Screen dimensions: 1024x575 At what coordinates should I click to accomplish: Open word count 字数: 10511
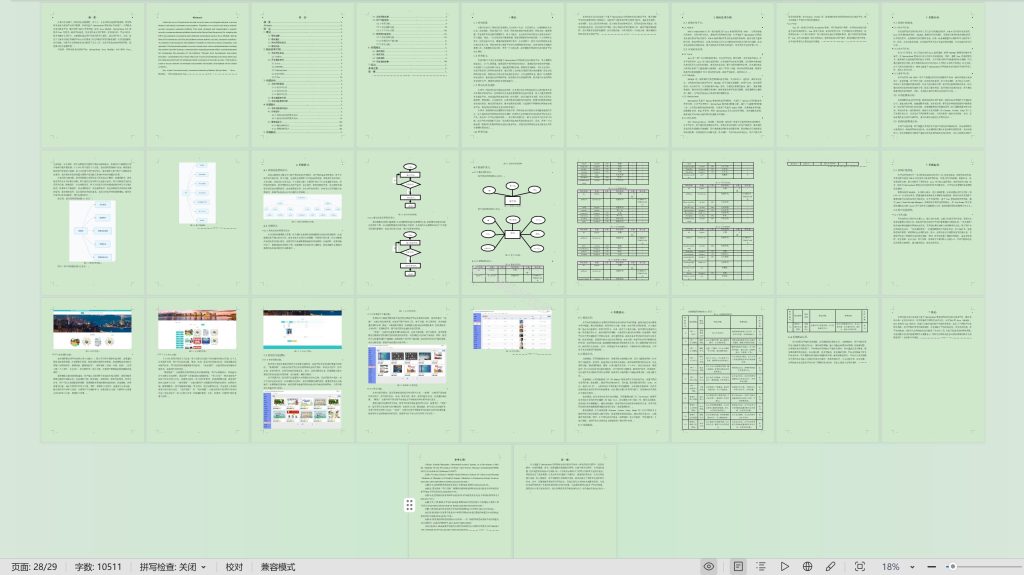pos(98,567)
